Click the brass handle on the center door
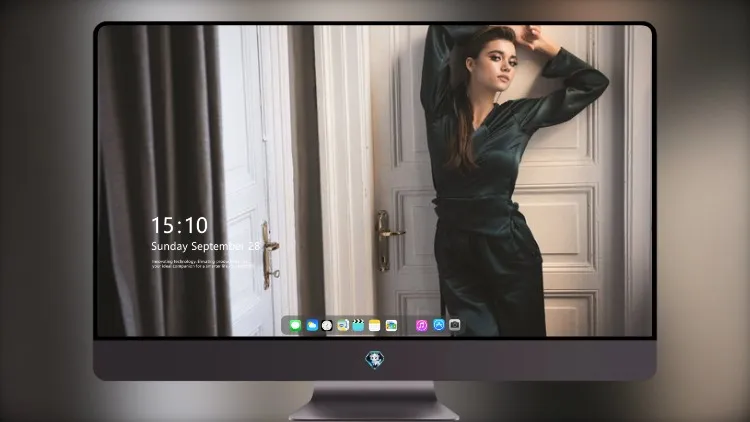This screenshot has height=422, width=750. click(387, 241)
